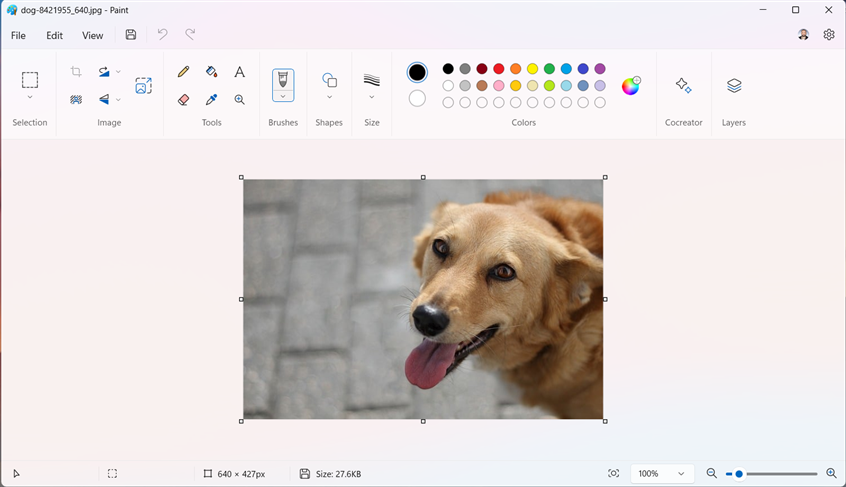
Task: Select primary Color 1 black circle
Action: point(417,72)
